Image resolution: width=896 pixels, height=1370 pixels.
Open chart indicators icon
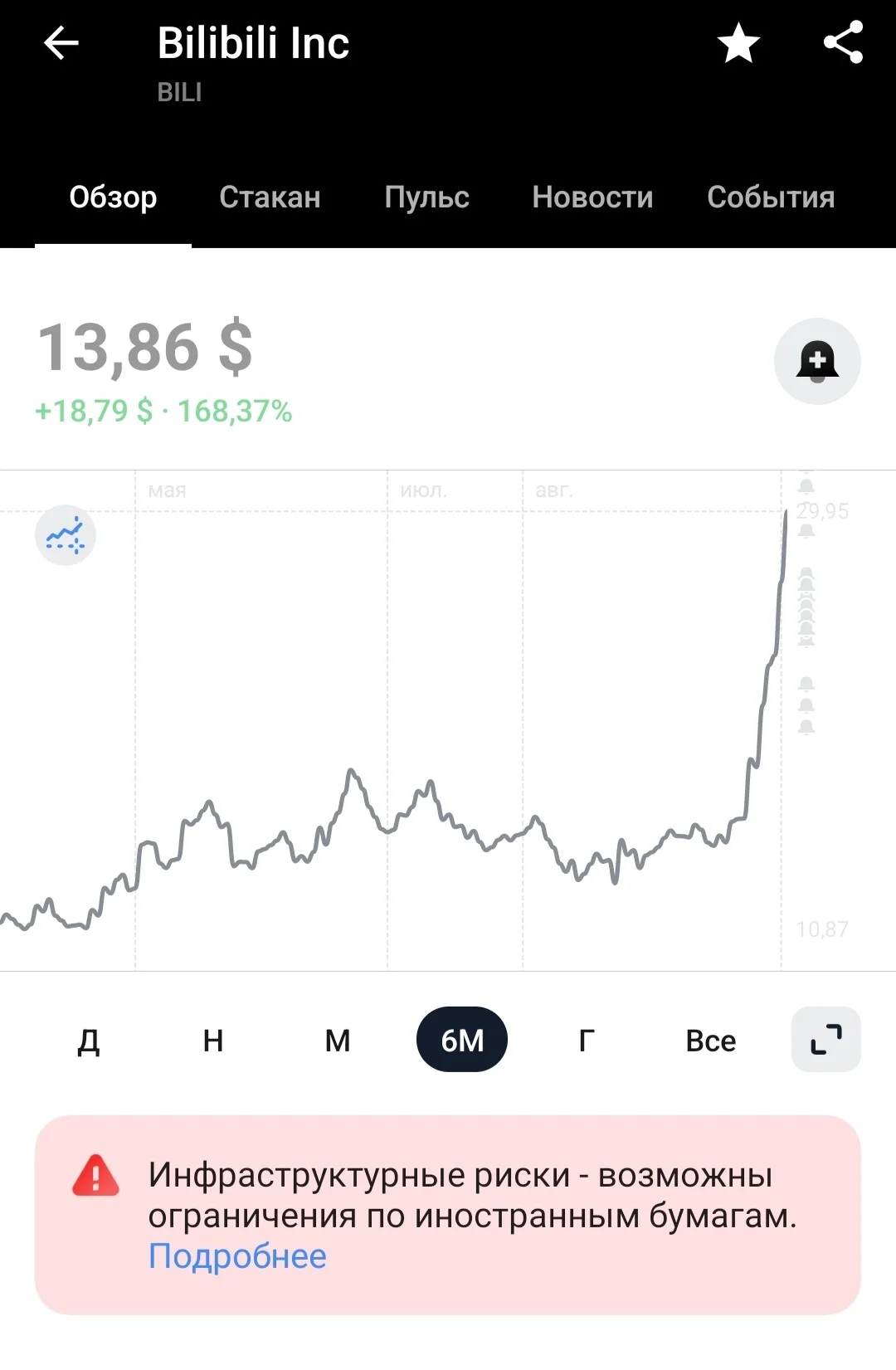coord(66,535)
